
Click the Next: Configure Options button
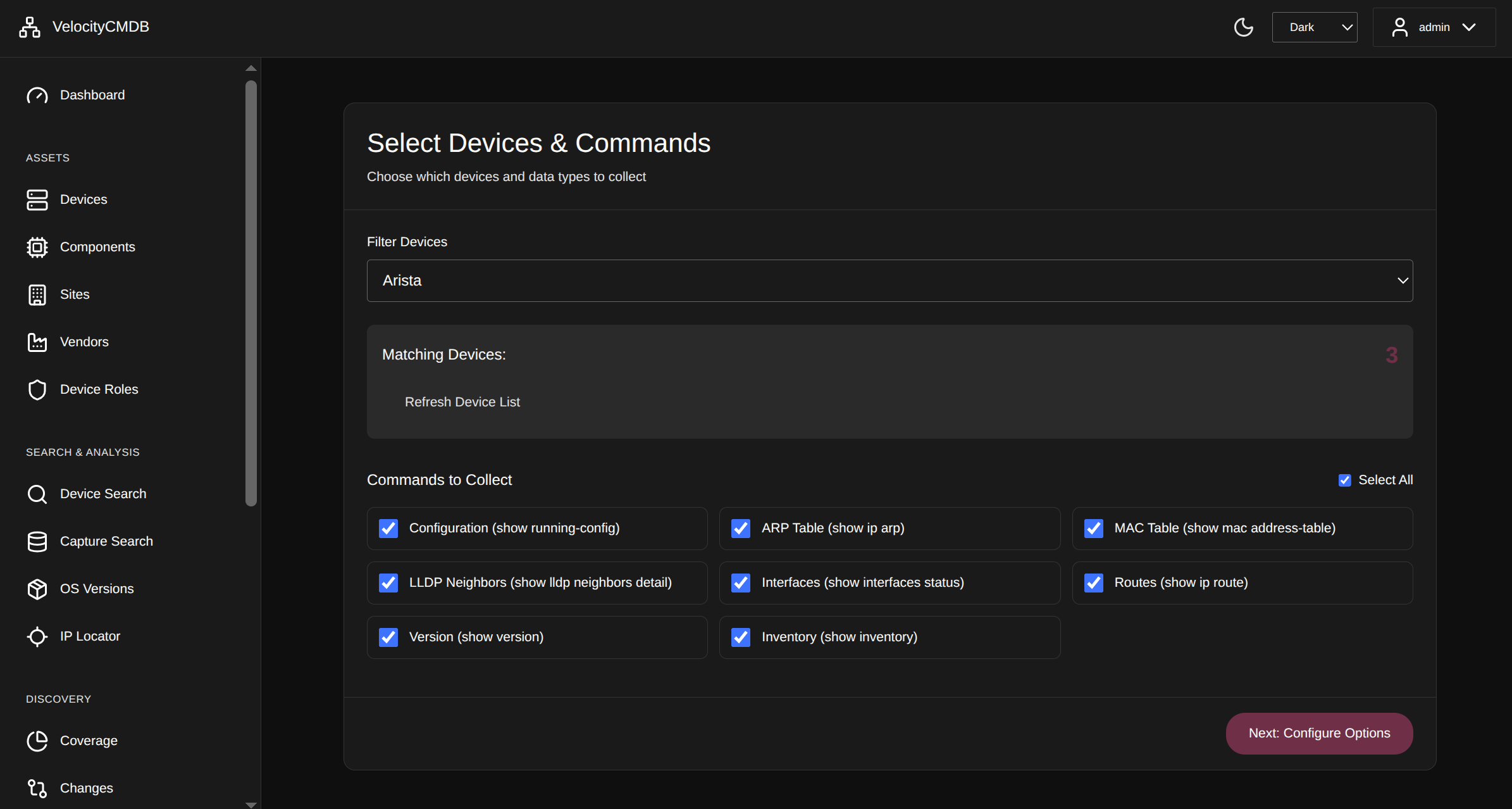click(x=1319, y=733)
